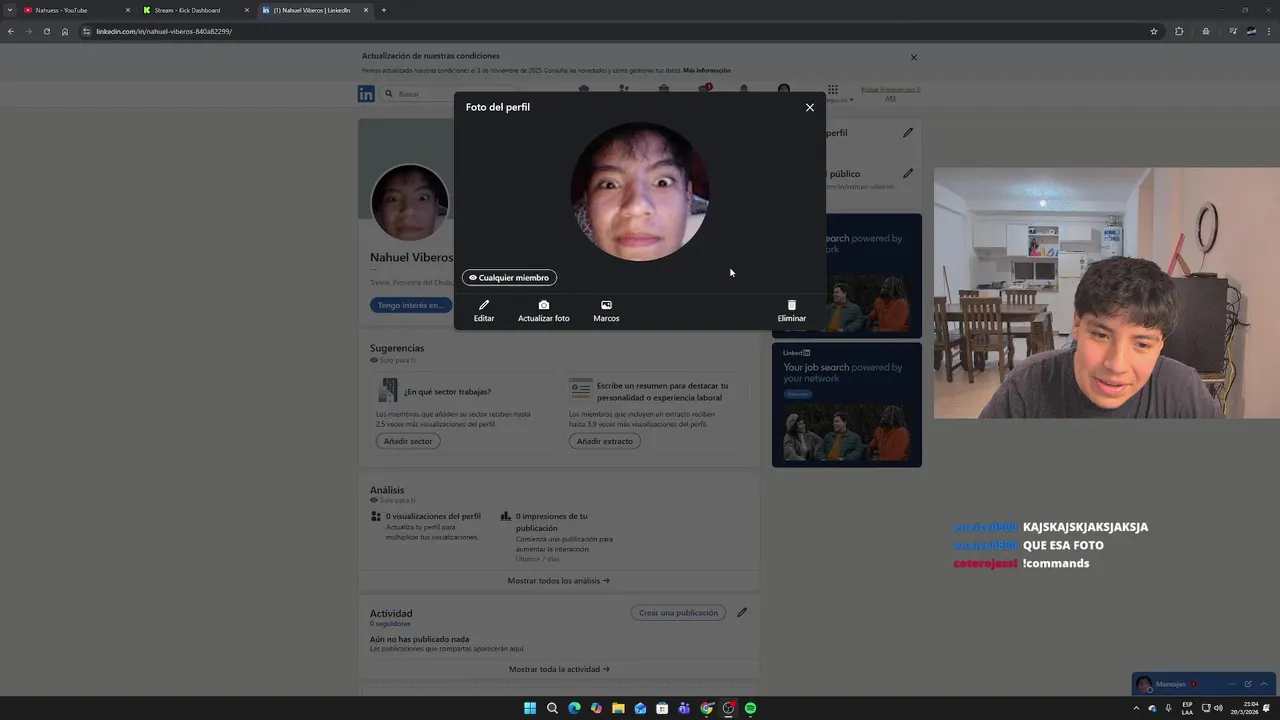Select the Nahuel Viberos LinkedIn tab

(314, 10)
